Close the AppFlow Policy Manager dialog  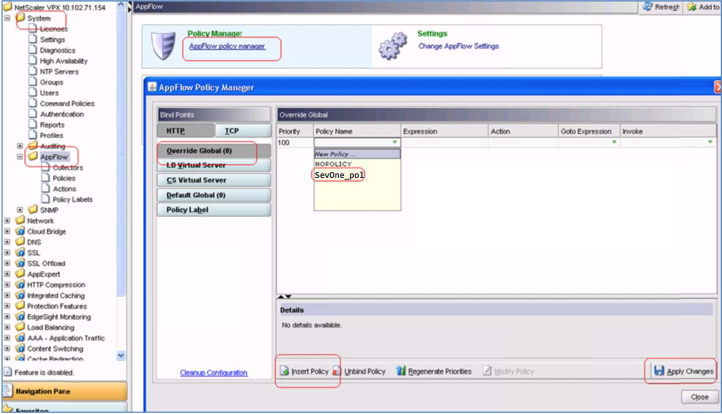tap(699, 397)
